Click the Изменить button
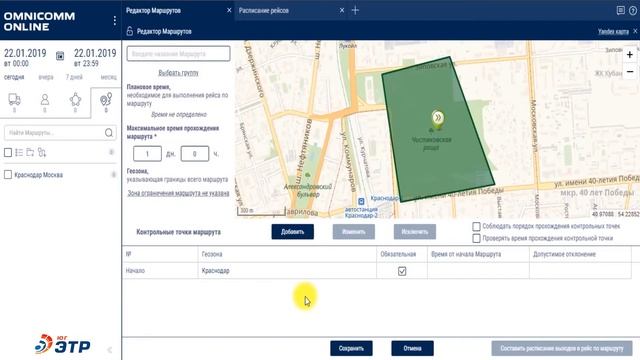The width and height of the screenshot is (640, 360). 353,232
